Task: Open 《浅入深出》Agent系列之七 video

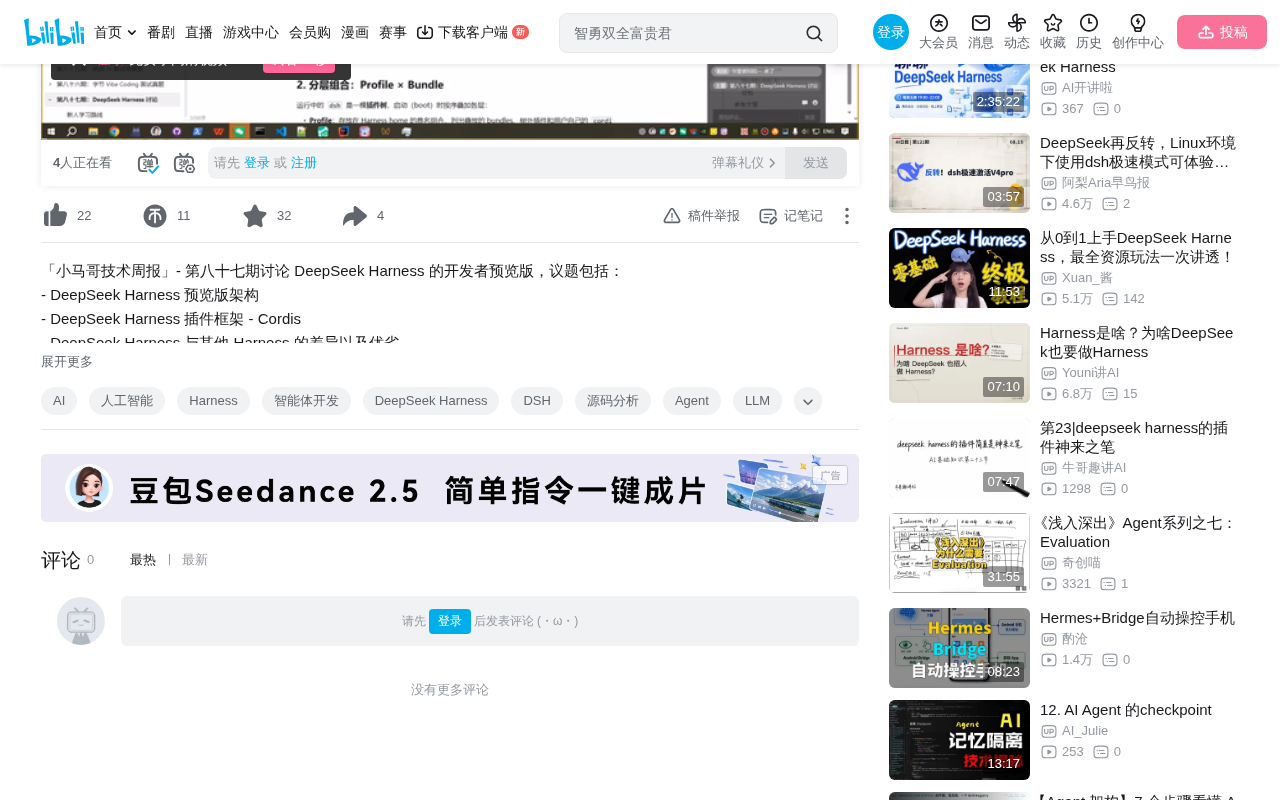Action: (1138, 532)
